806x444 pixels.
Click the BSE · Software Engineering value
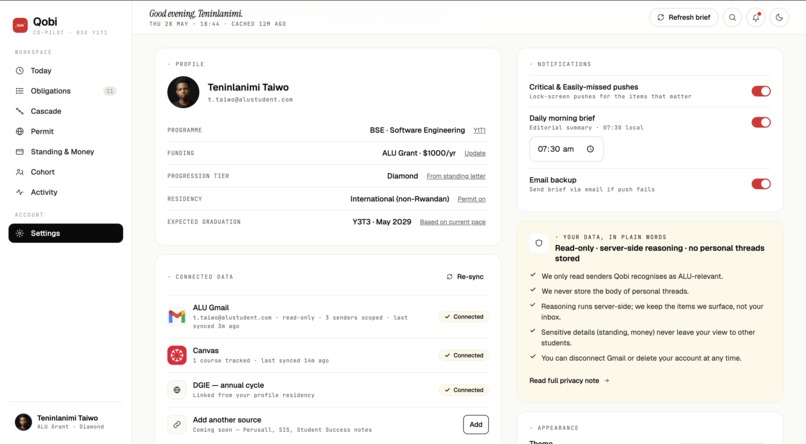tap(417, 130)
